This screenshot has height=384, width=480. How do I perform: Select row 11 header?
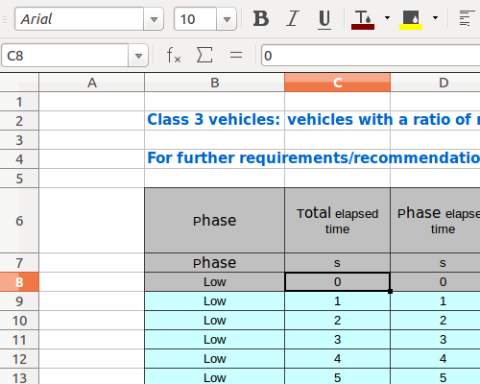click(19, 340)
